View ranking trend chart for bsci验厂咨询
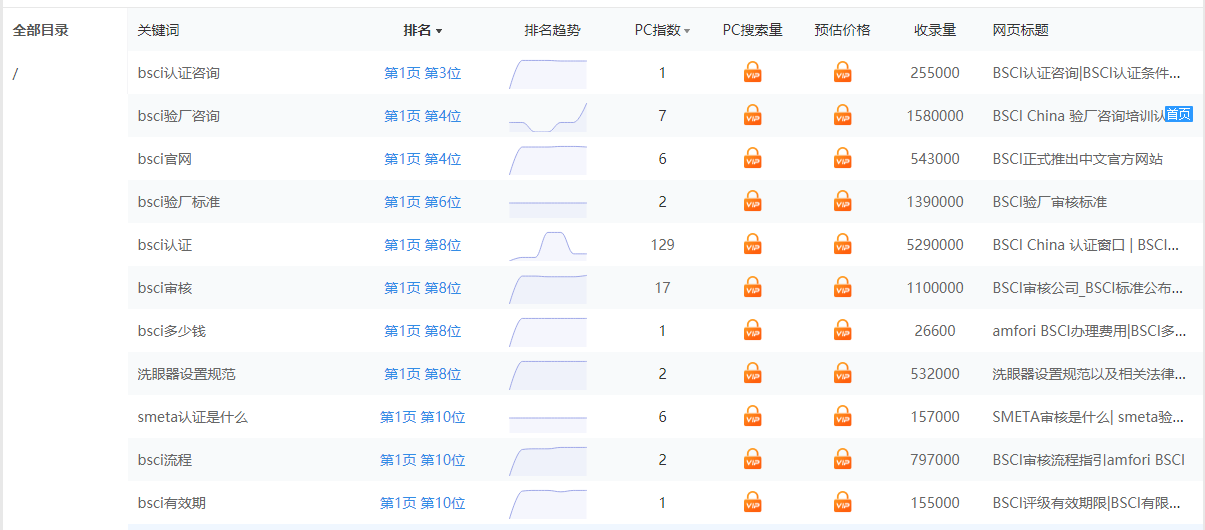1205x530 pixels. pyautogui.click(x=548, y=116)
